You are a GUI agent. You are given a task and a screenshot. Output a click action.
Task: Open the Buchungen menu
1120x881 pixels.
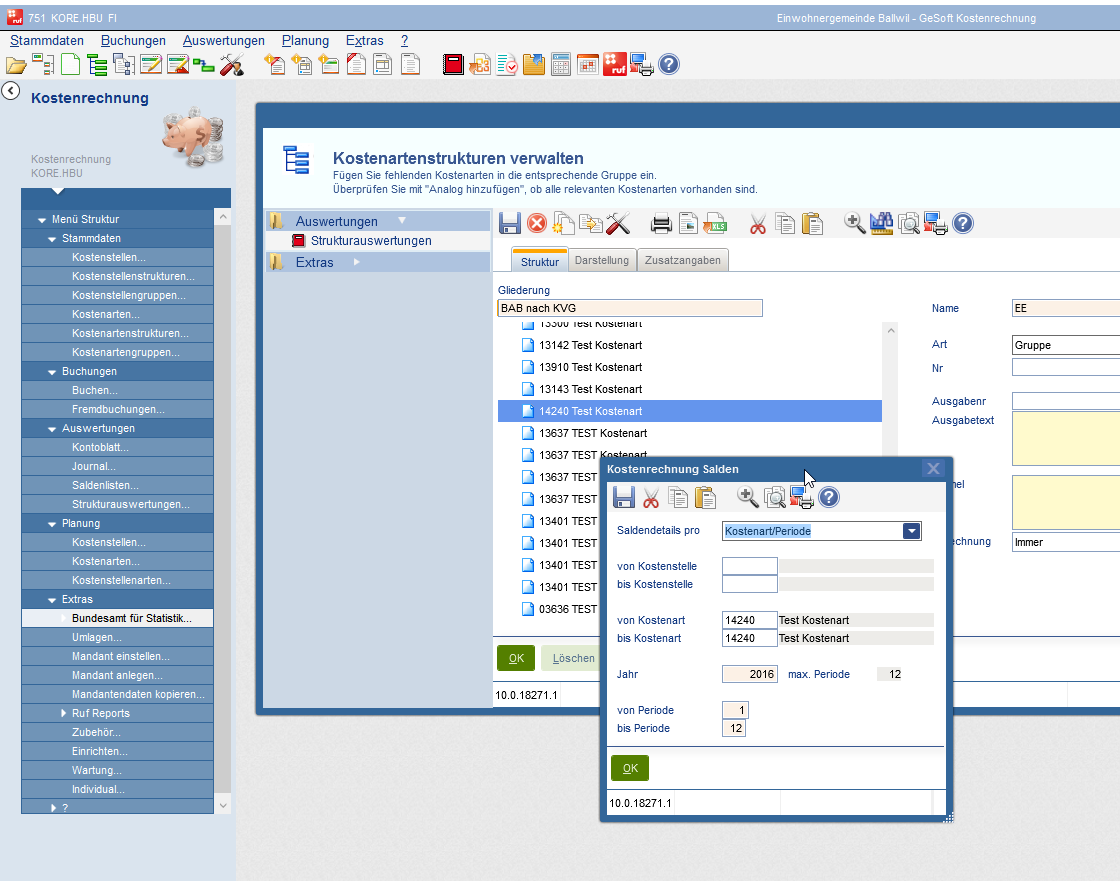coord(133,41)
